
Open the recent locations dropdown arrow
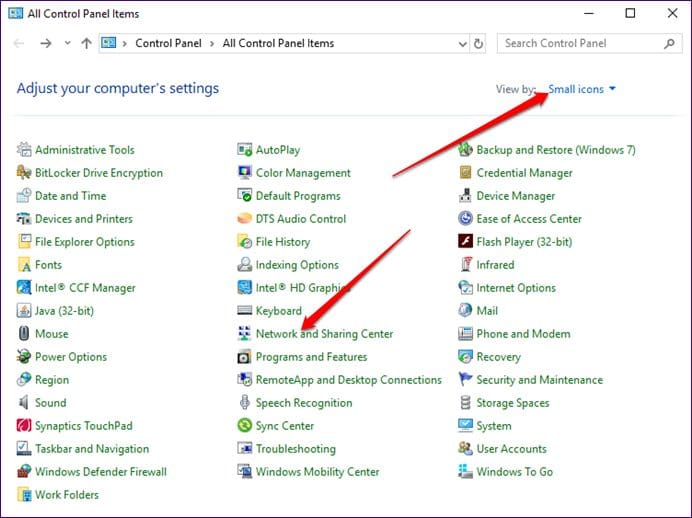click(x=68, y=43)
